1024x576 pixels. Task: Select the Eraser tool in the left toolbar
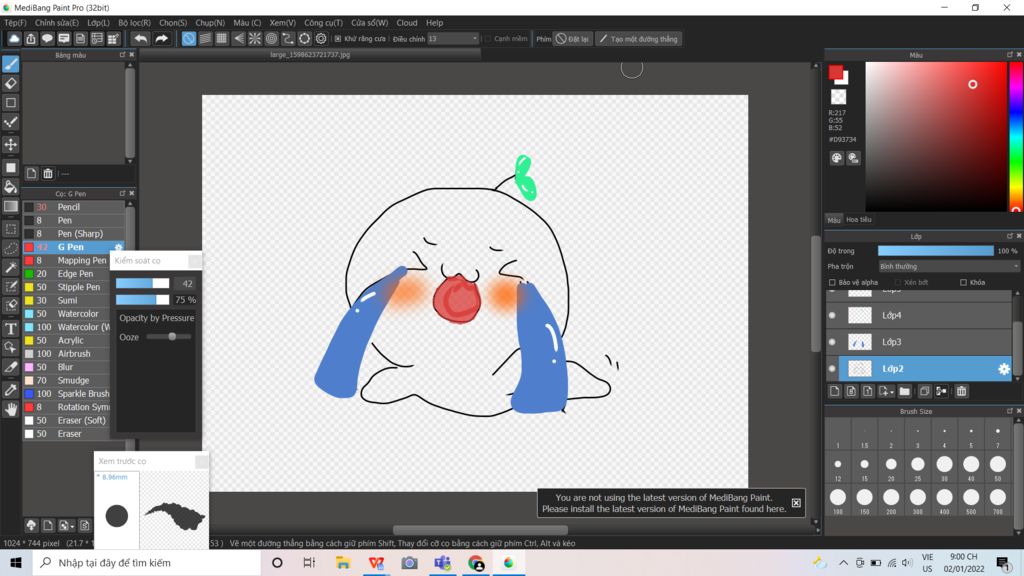tap(10, 84)
